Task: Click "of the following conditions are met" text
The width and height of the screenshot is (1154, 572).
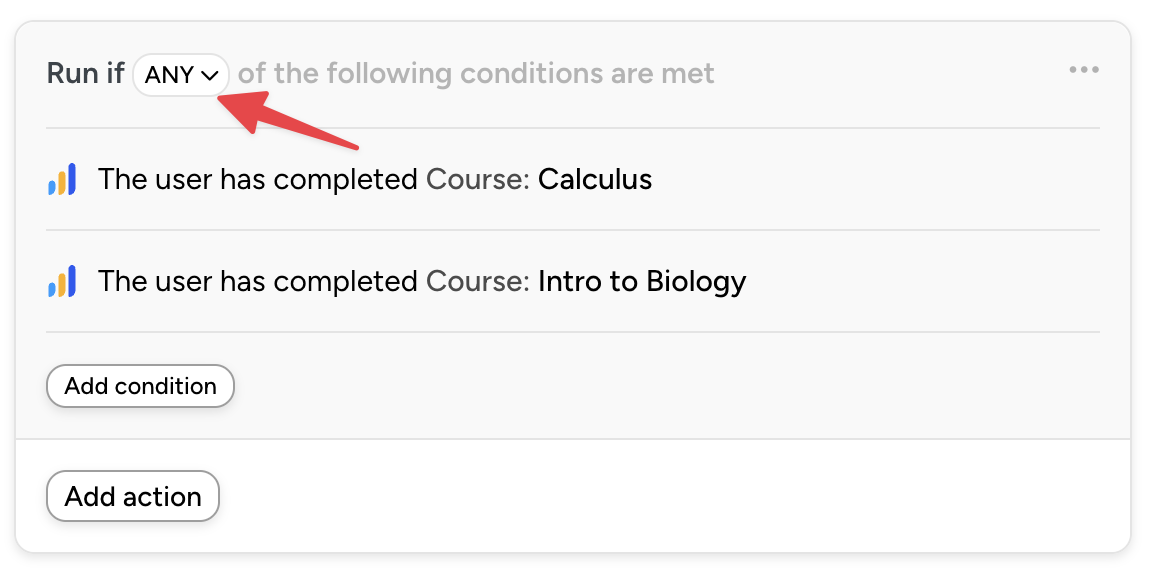Action: [x=476, y=74]
